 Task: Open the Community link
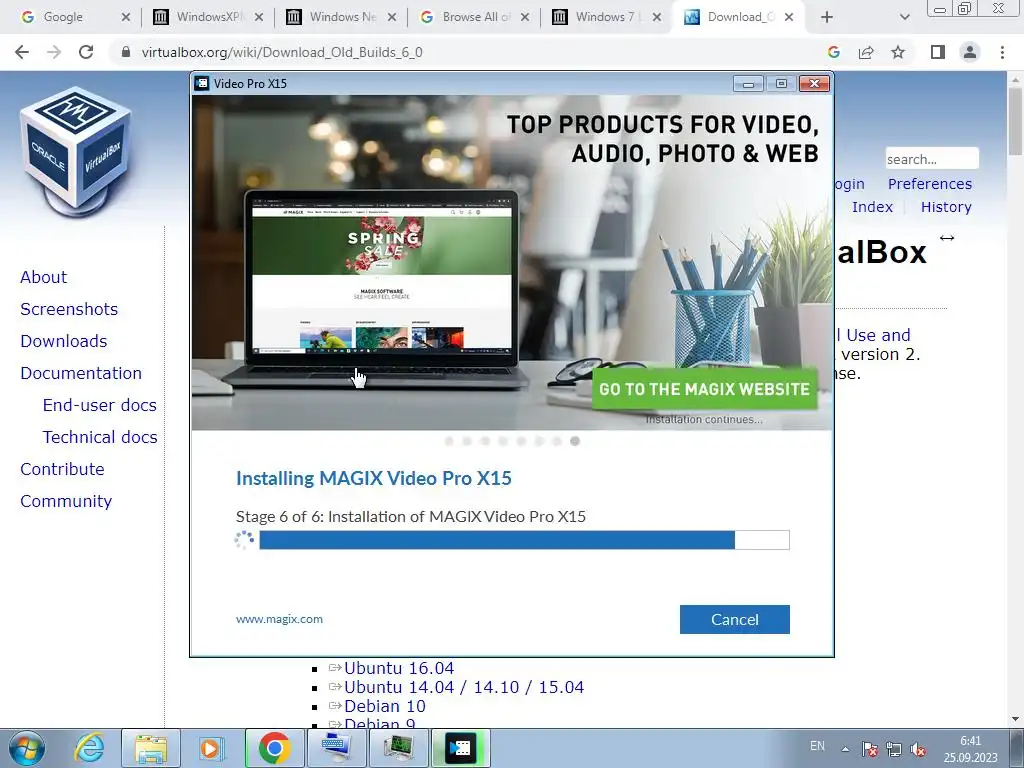coord(66,501)
